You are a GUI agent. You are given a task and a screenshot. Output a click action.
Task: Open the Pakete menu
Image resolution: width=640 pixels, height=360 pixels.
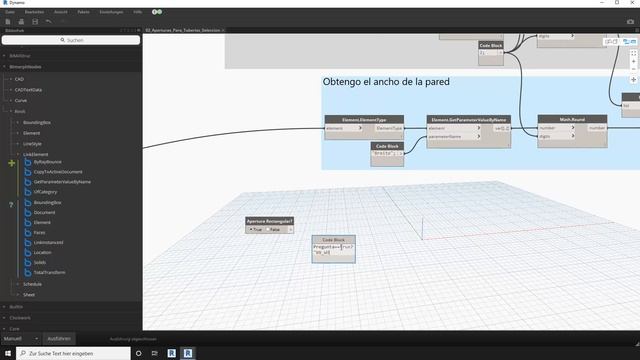tap(83, 12)
